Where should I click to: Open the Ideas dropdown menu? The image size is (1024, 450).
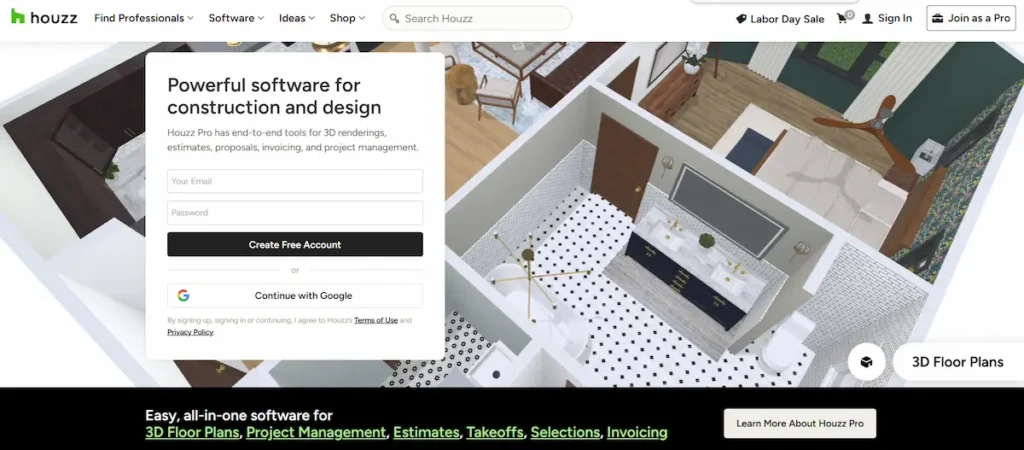pyautogui.click(x=297, y=18)
